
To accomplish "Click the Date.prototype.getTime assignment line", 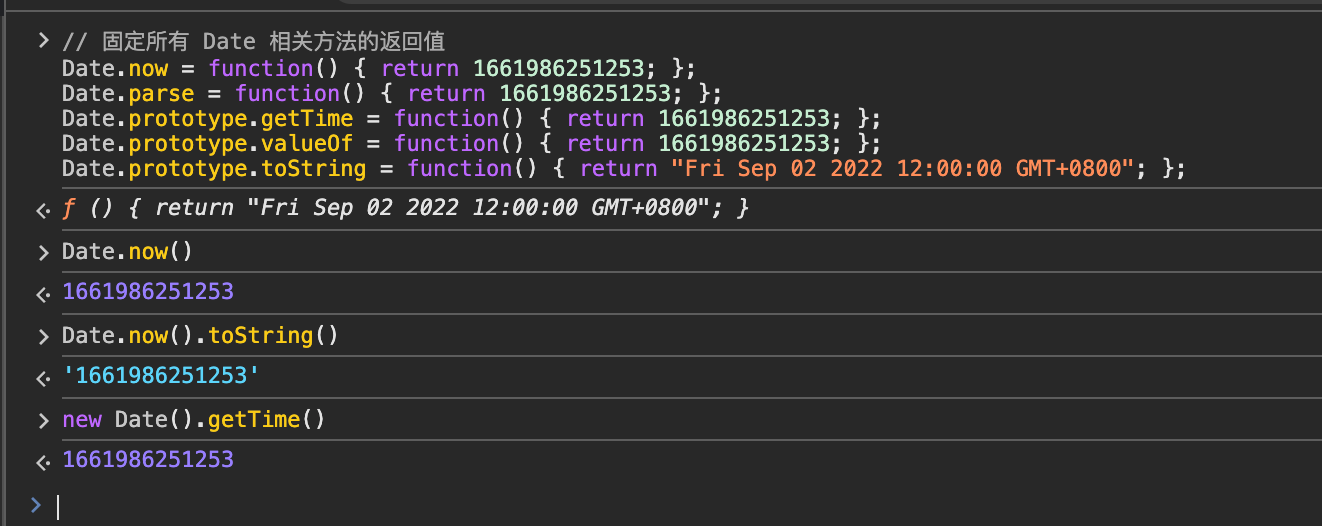I will (470, 118).
